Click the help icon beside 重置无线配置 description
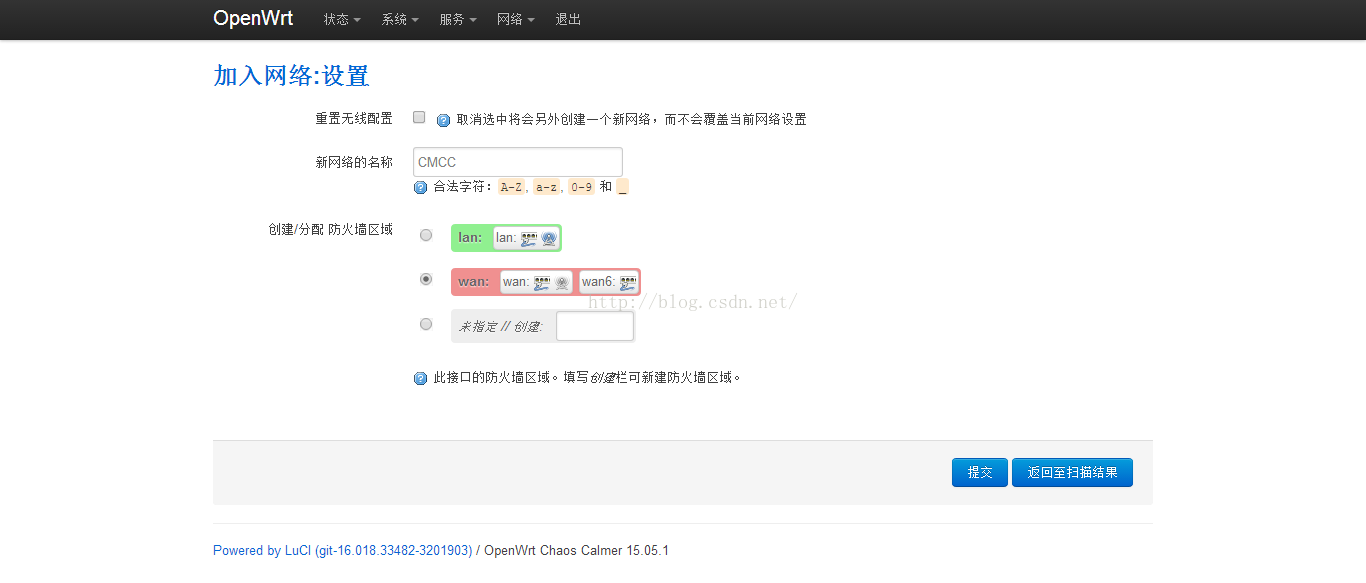 click(x=444, y=120)
